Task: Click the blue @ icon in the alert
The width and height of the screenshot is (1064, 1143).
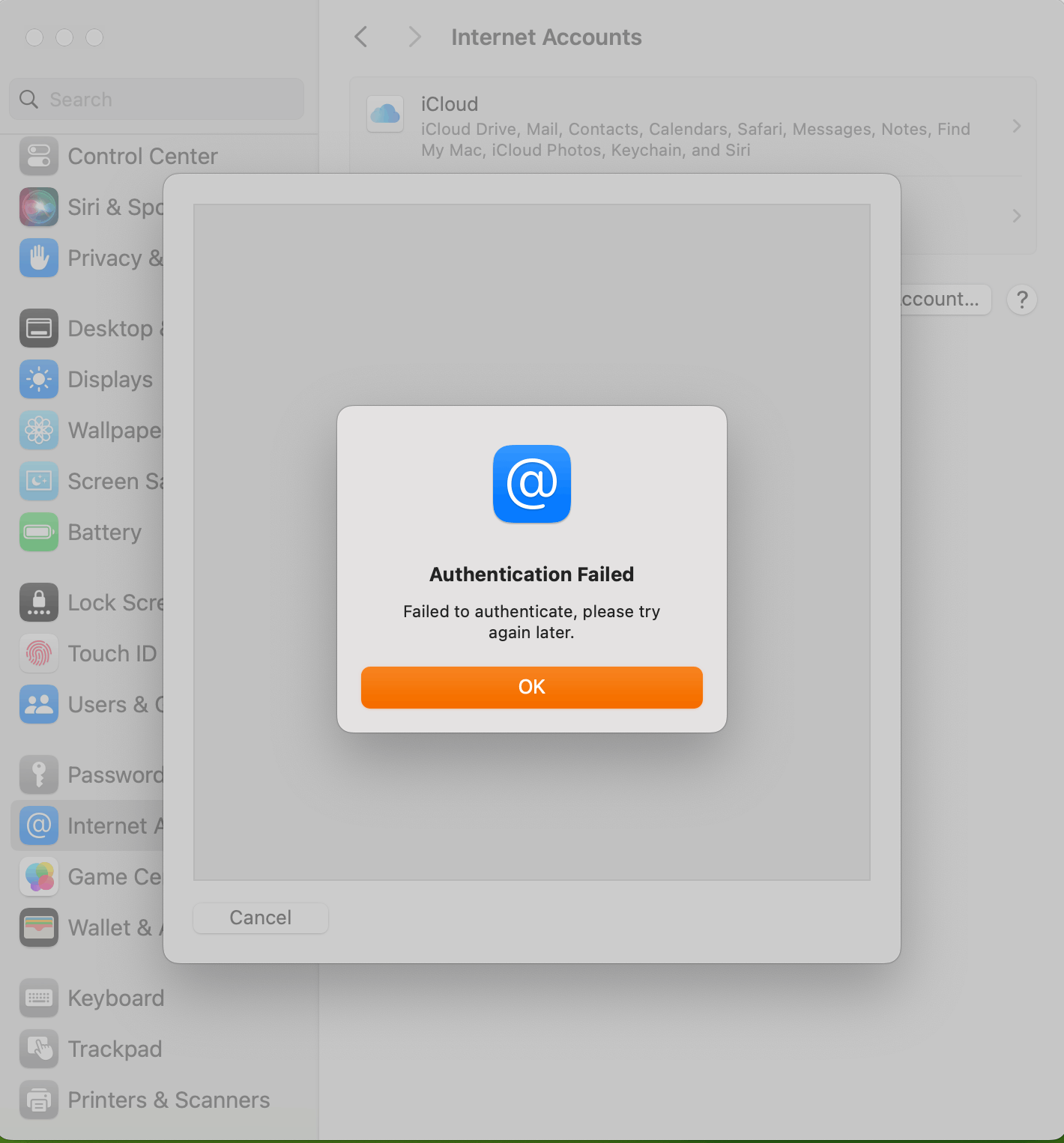Action: [531, 484]
